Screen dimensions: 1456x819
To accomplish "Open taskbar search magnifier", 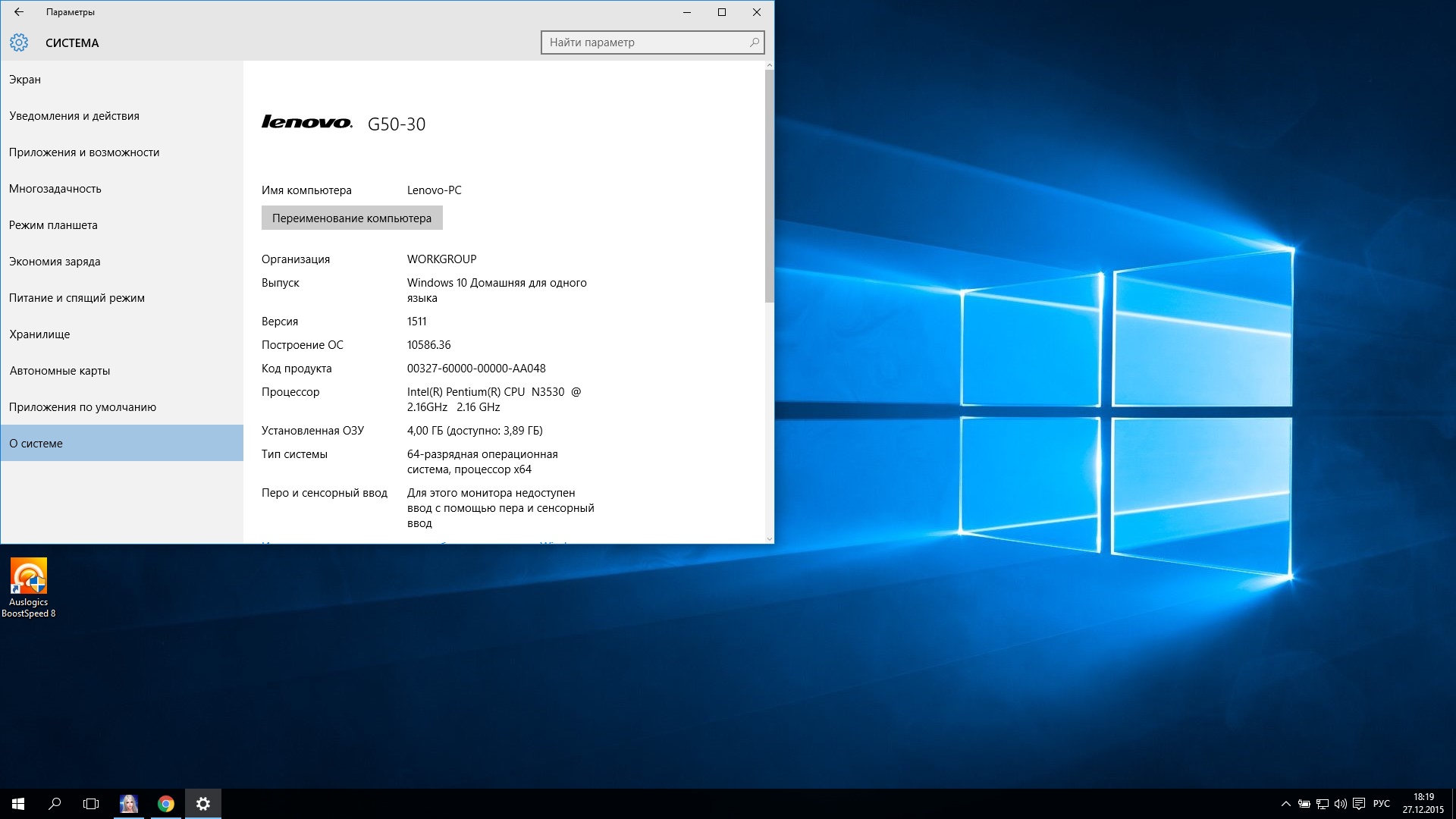I will (55, 804).
